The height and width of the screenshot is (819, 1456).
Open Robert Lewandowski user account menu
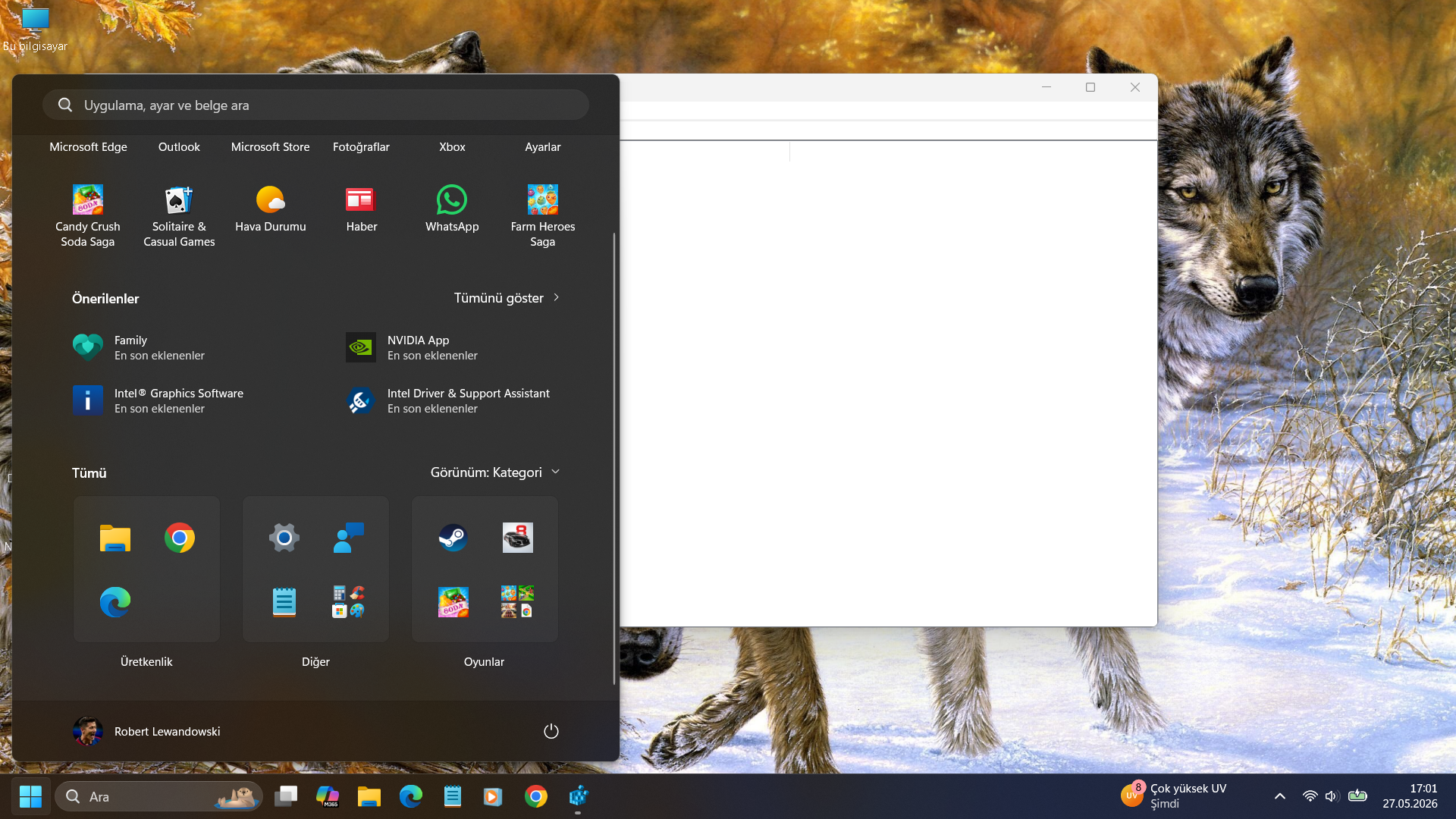click(x=147, y=731)
